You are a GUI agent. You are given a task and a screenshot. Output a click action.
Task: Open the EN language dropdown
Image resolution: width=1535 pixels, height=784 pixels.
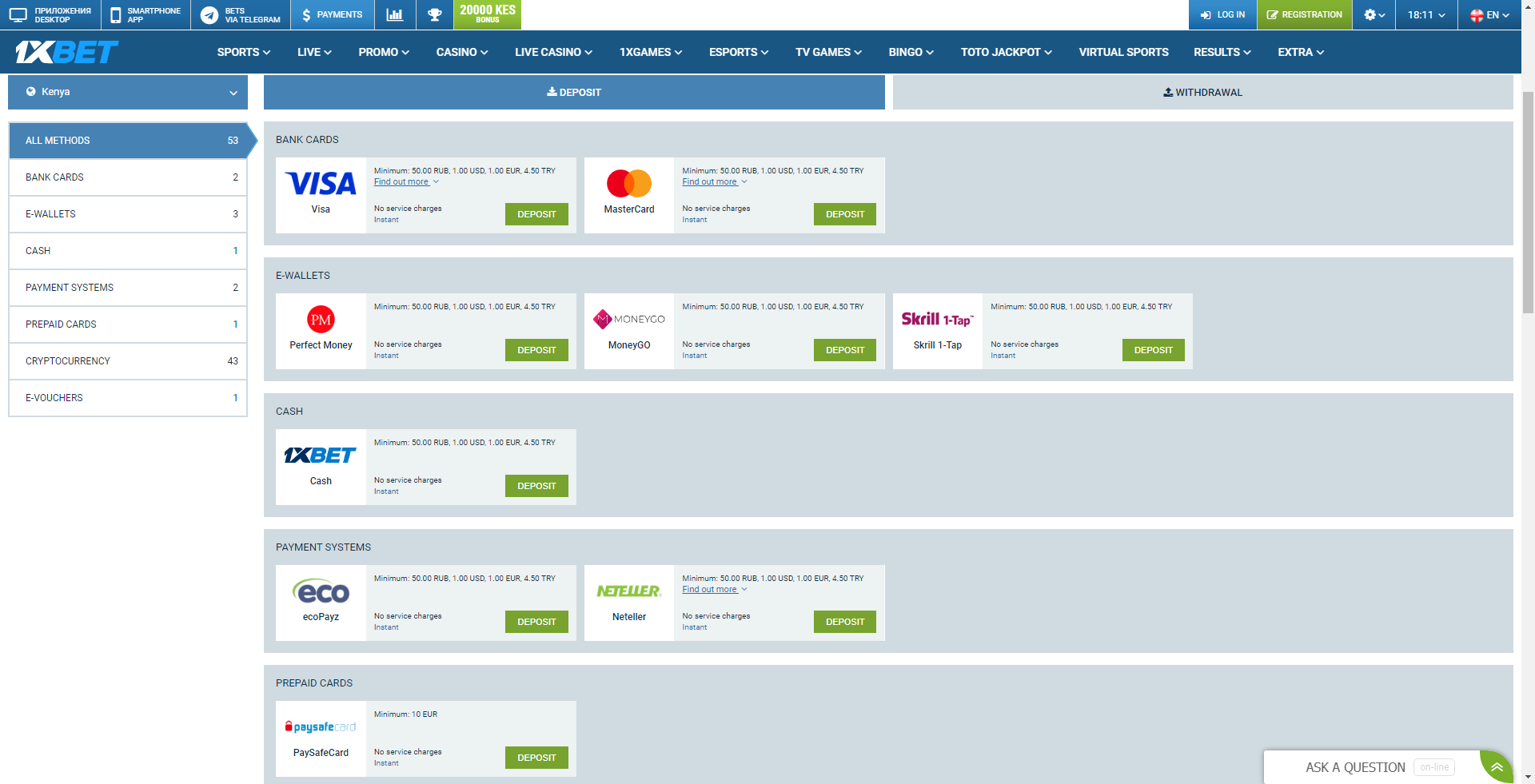[1489, 14]
